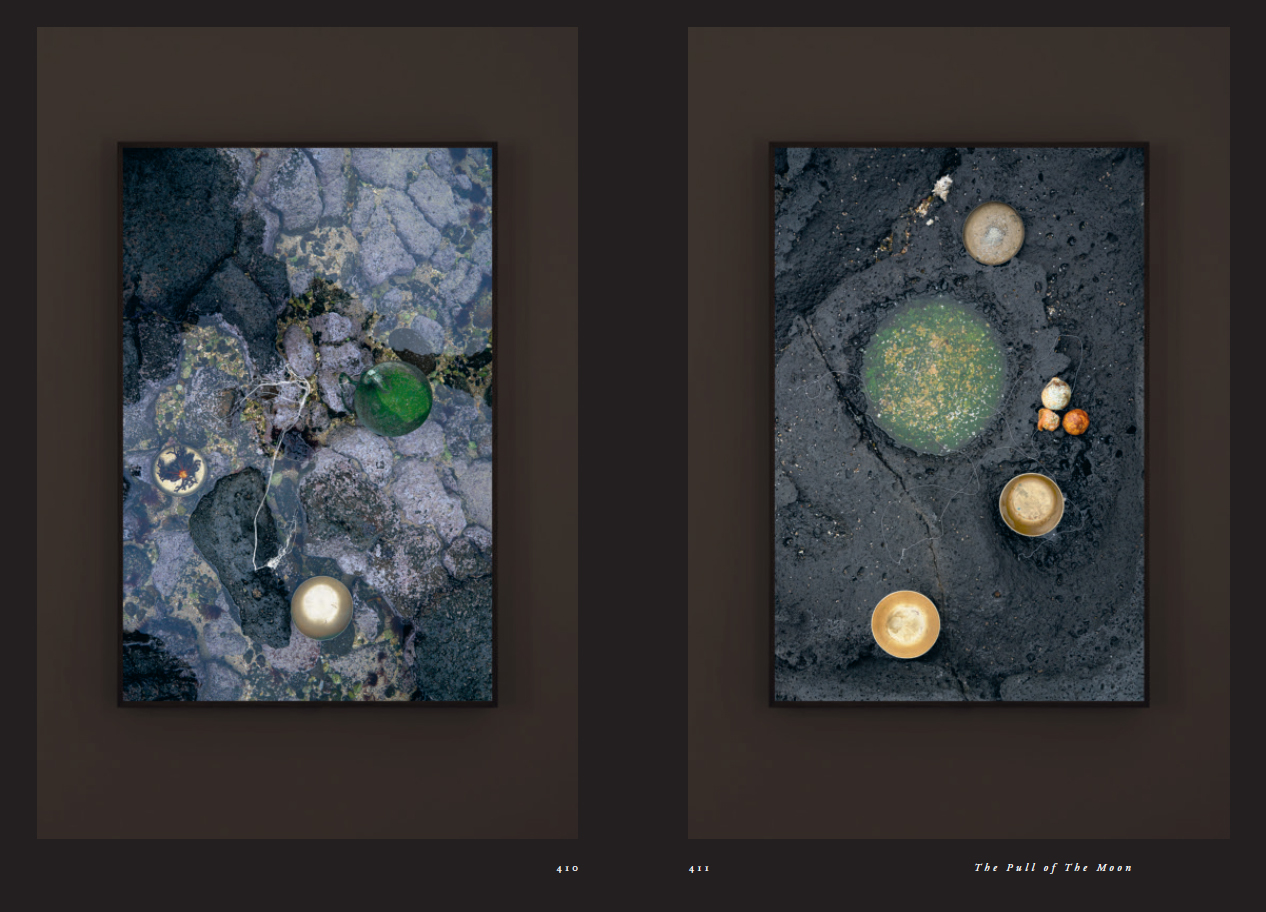Click "The Pull of The Moon" title
This screenshot has height=912, width=1266.
(1053, 868)
